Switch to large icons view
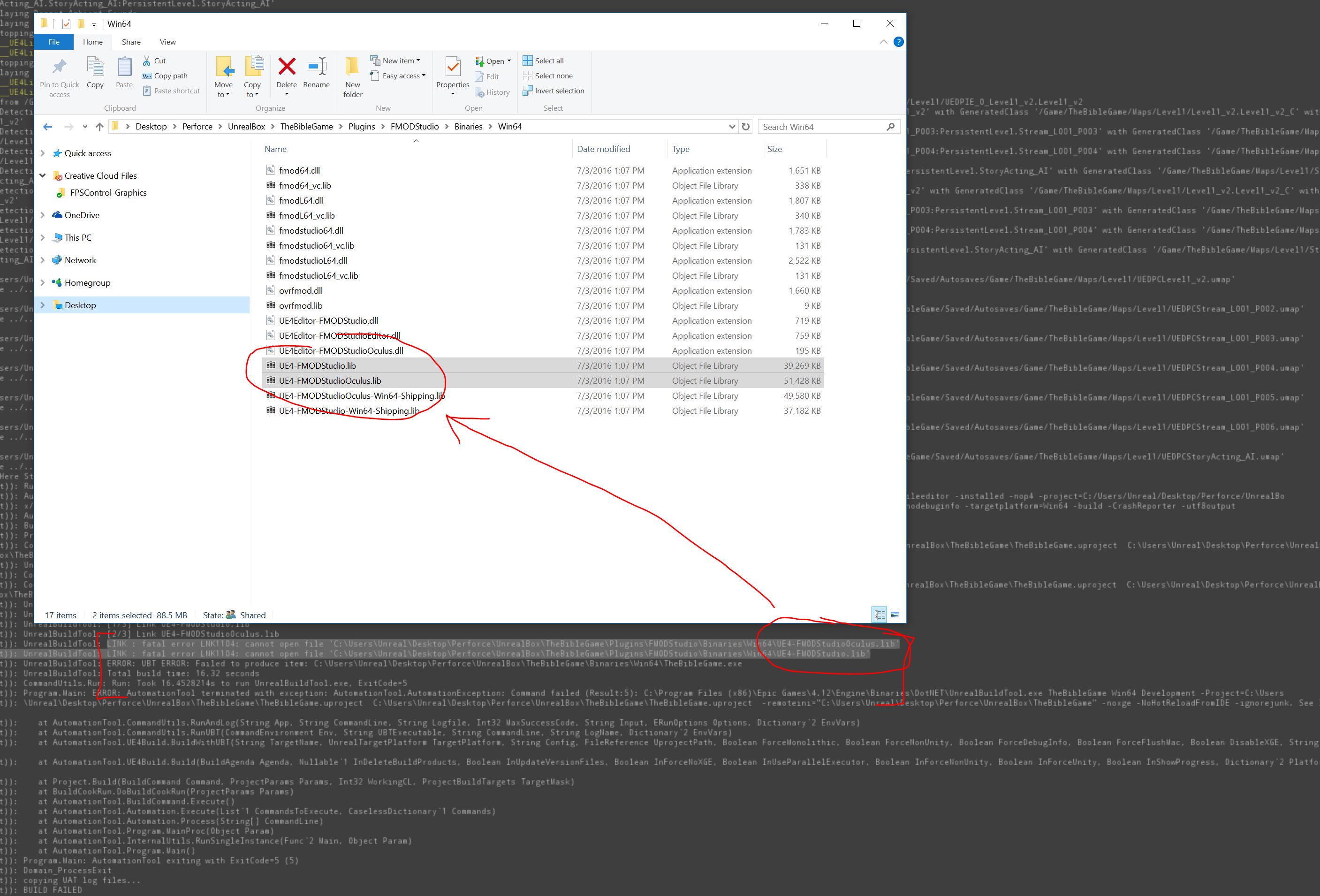The height and width of the screenshot is (896, 1320). [x=895, y=615]
